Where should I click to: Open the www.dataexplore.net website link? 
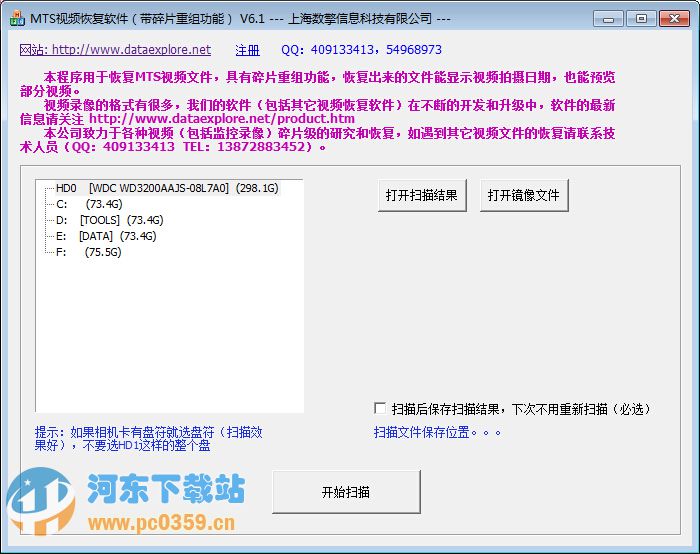(x=115, y=50)
